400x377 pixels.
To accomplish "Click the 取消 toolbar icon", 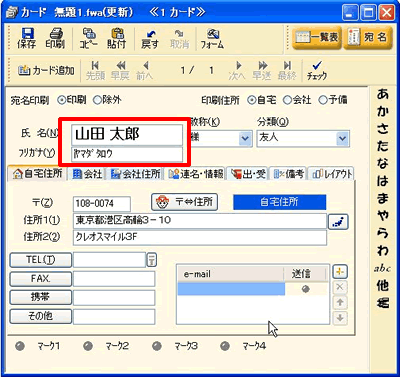I will 179,39.
